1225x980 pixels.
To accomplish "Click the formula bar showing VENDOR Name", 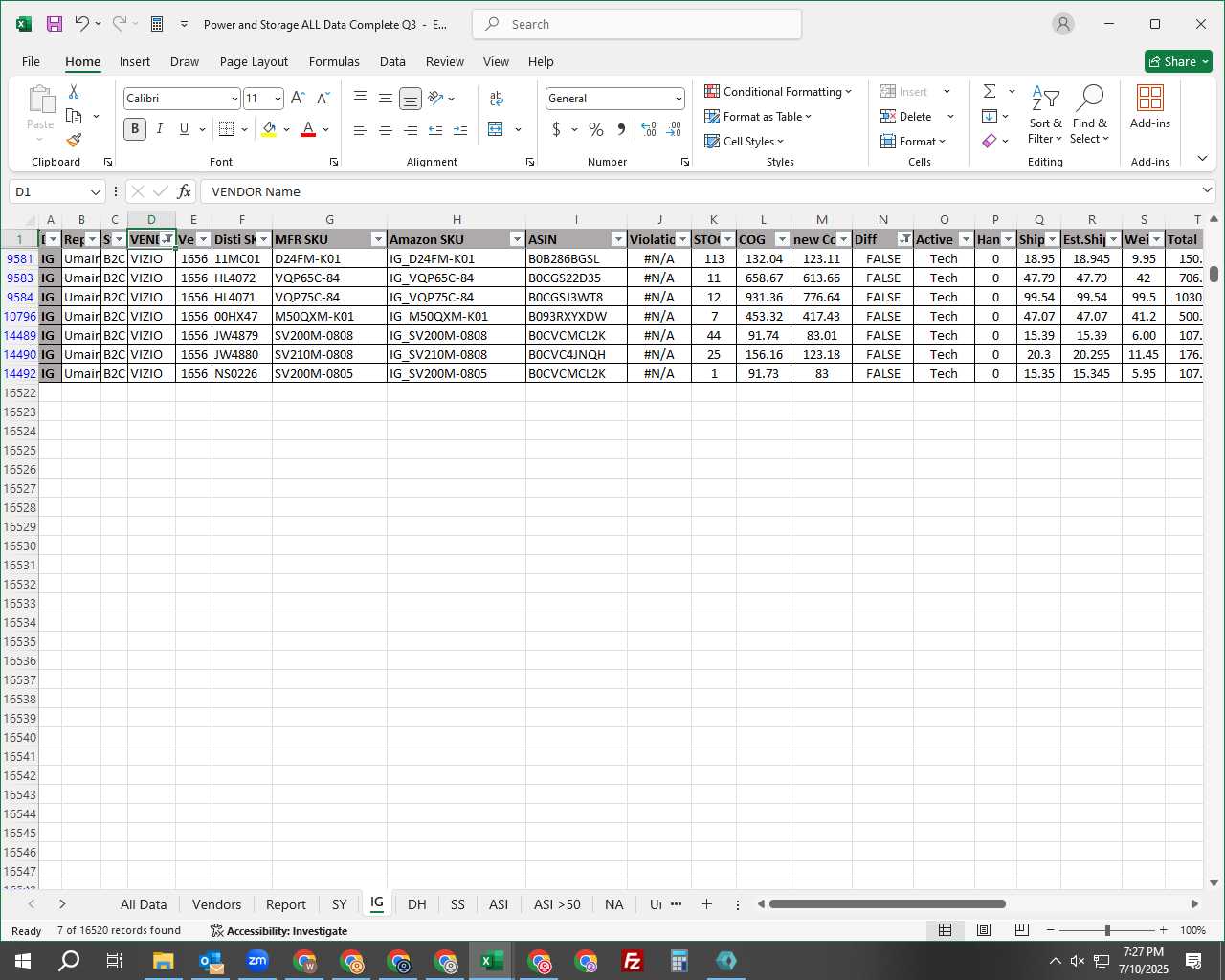I will [x=699, y=191].
